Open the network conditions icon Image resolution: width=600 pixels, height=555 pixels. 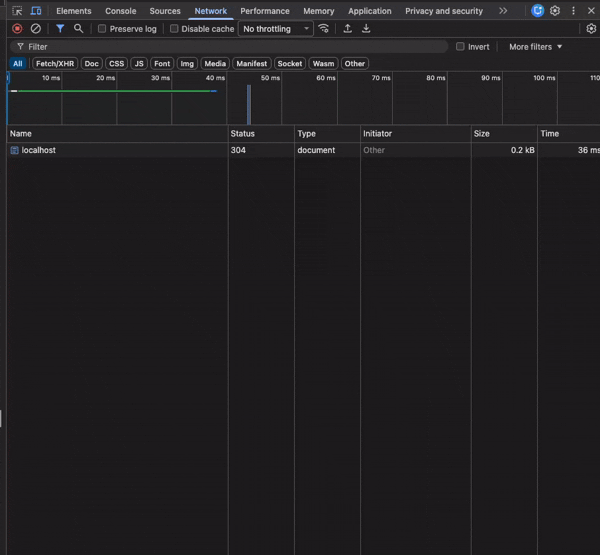[x=324, y=29]
